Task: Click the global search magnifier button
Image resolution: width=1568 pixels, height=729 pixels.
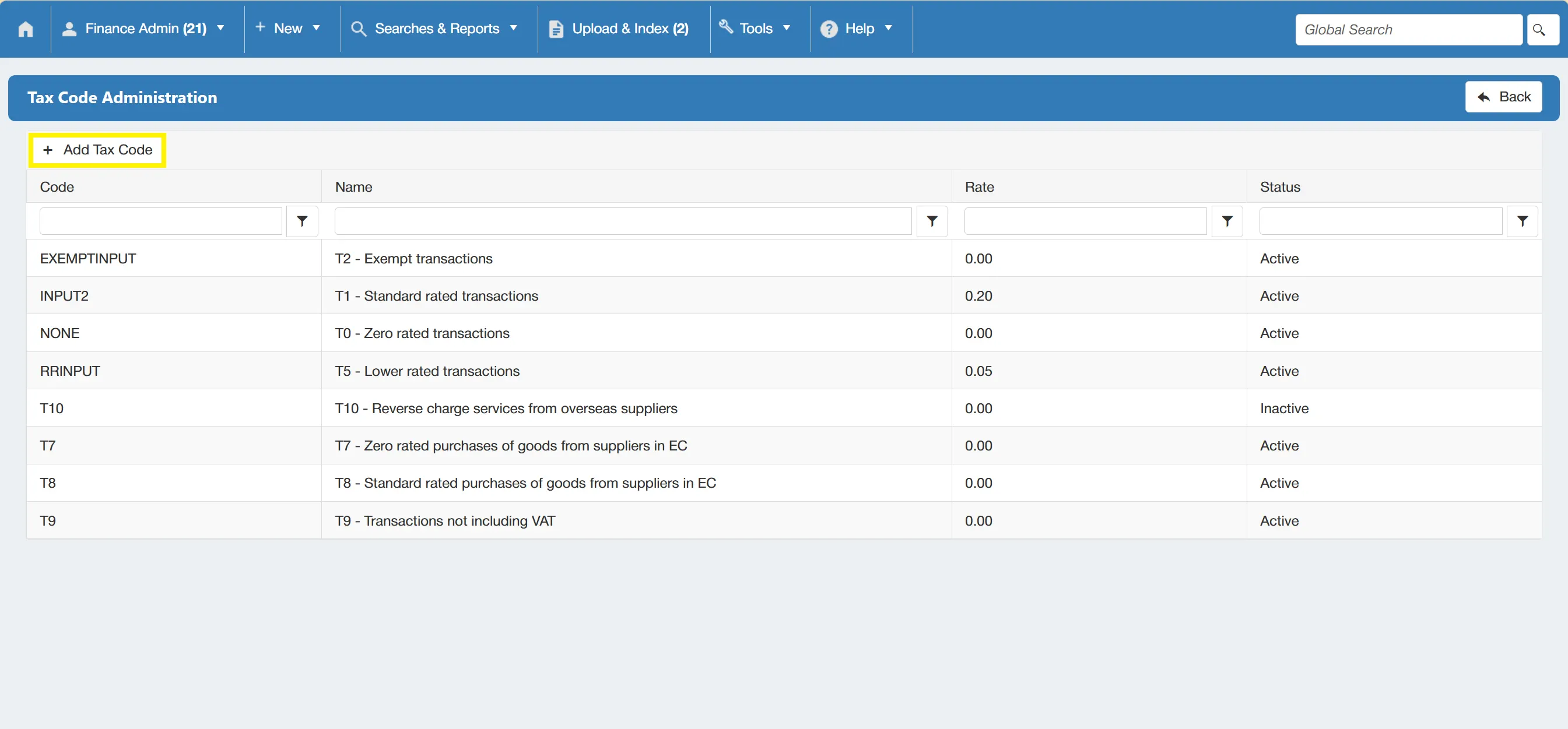Action: 1542,30
